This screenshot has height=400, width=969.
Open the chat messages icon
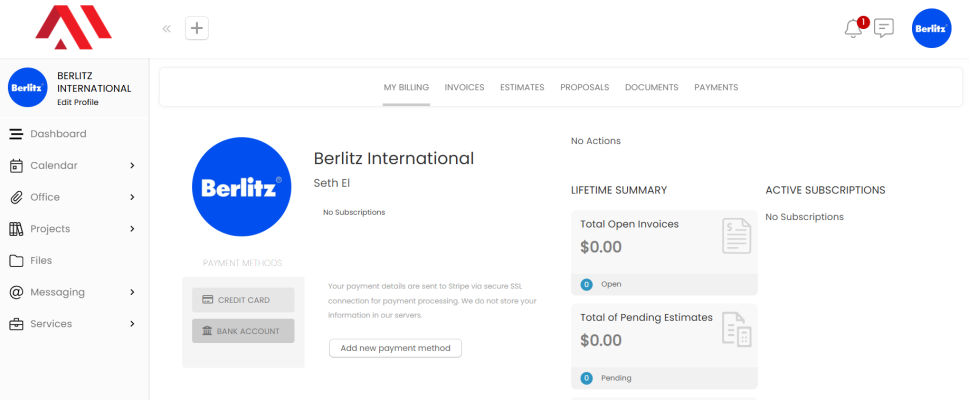[x=884, y=28]
